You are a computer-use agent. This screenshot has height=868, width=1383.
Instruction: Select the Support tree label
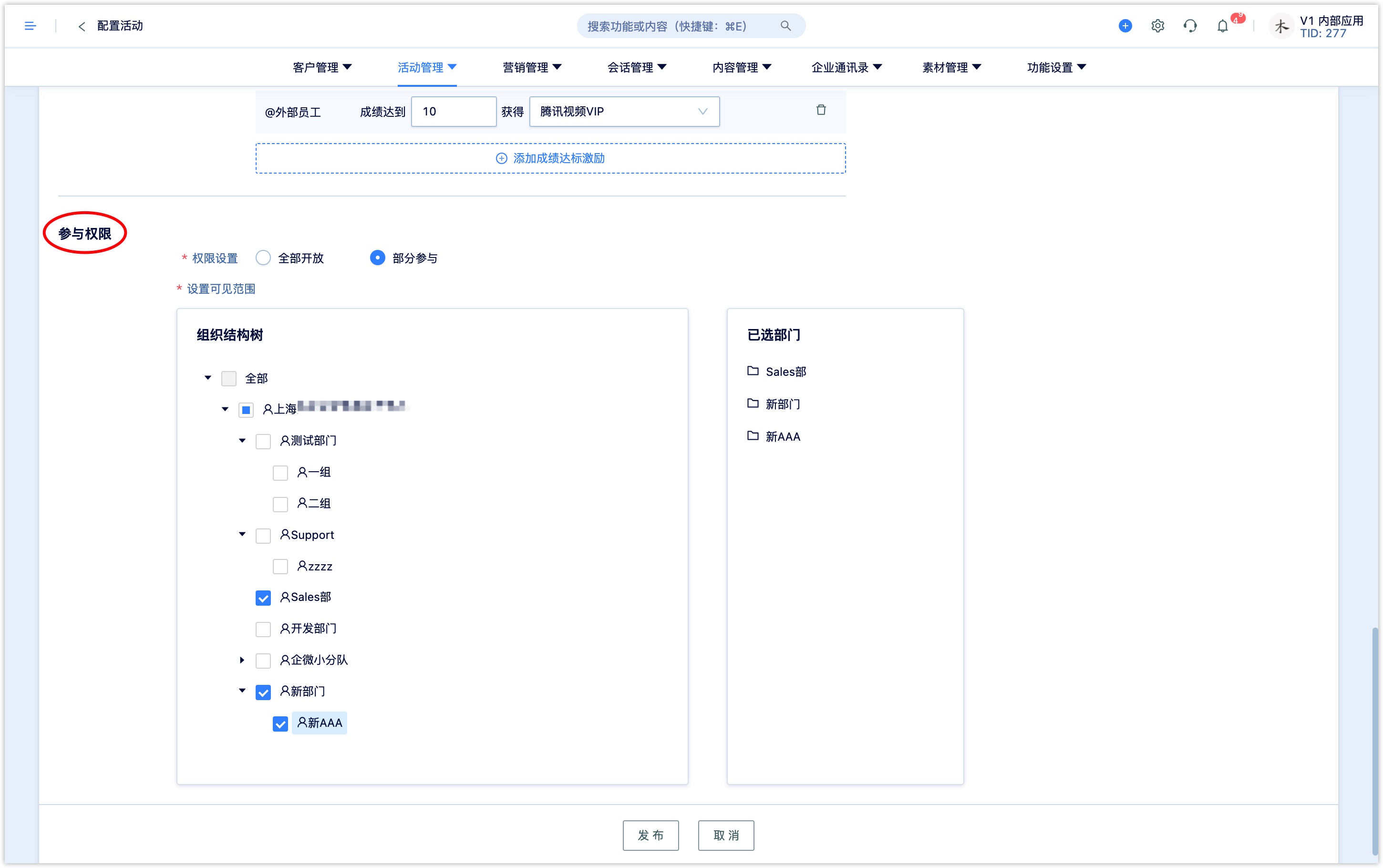click(x=307, y=535)
